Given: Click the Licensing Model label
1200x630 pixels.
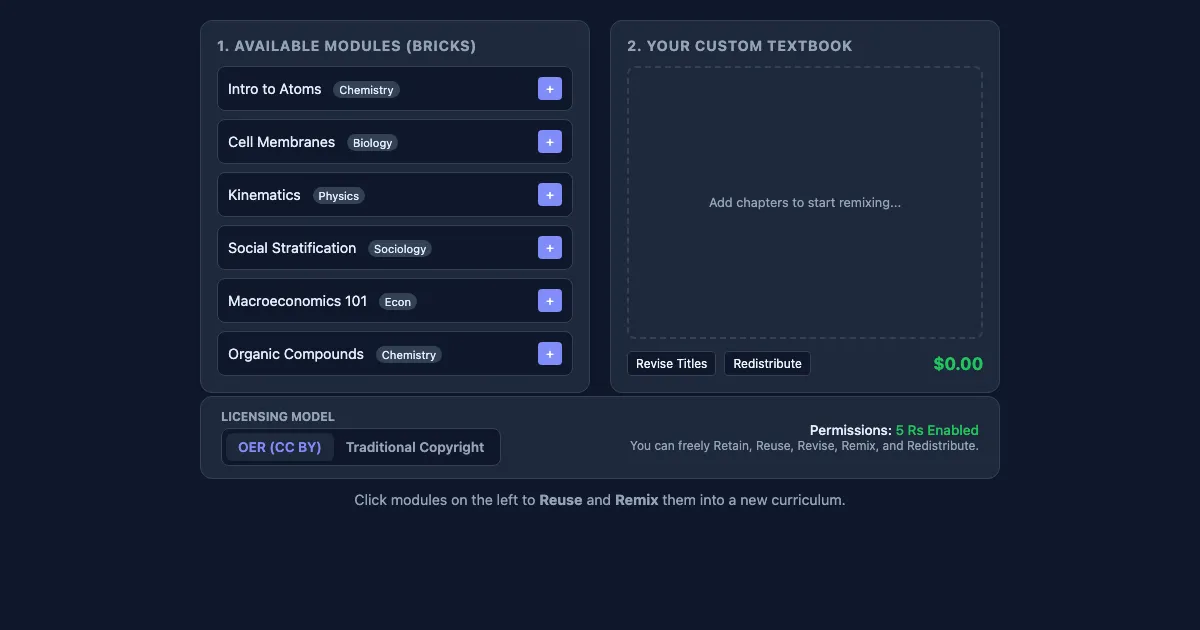Looking at the screenshot, I should tap(278, 417).
